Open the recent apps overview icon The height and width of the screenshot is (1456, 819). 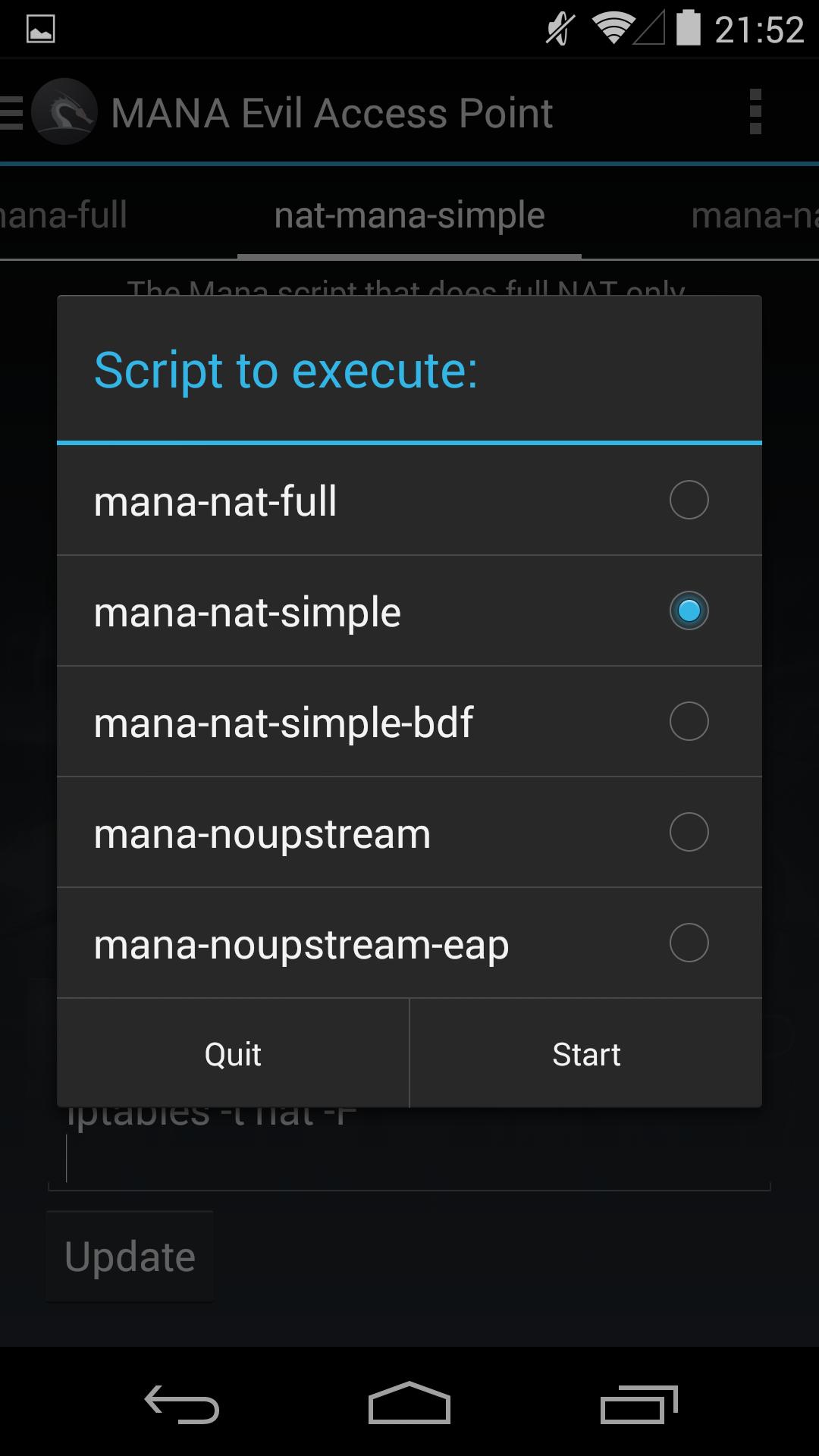639,1404
